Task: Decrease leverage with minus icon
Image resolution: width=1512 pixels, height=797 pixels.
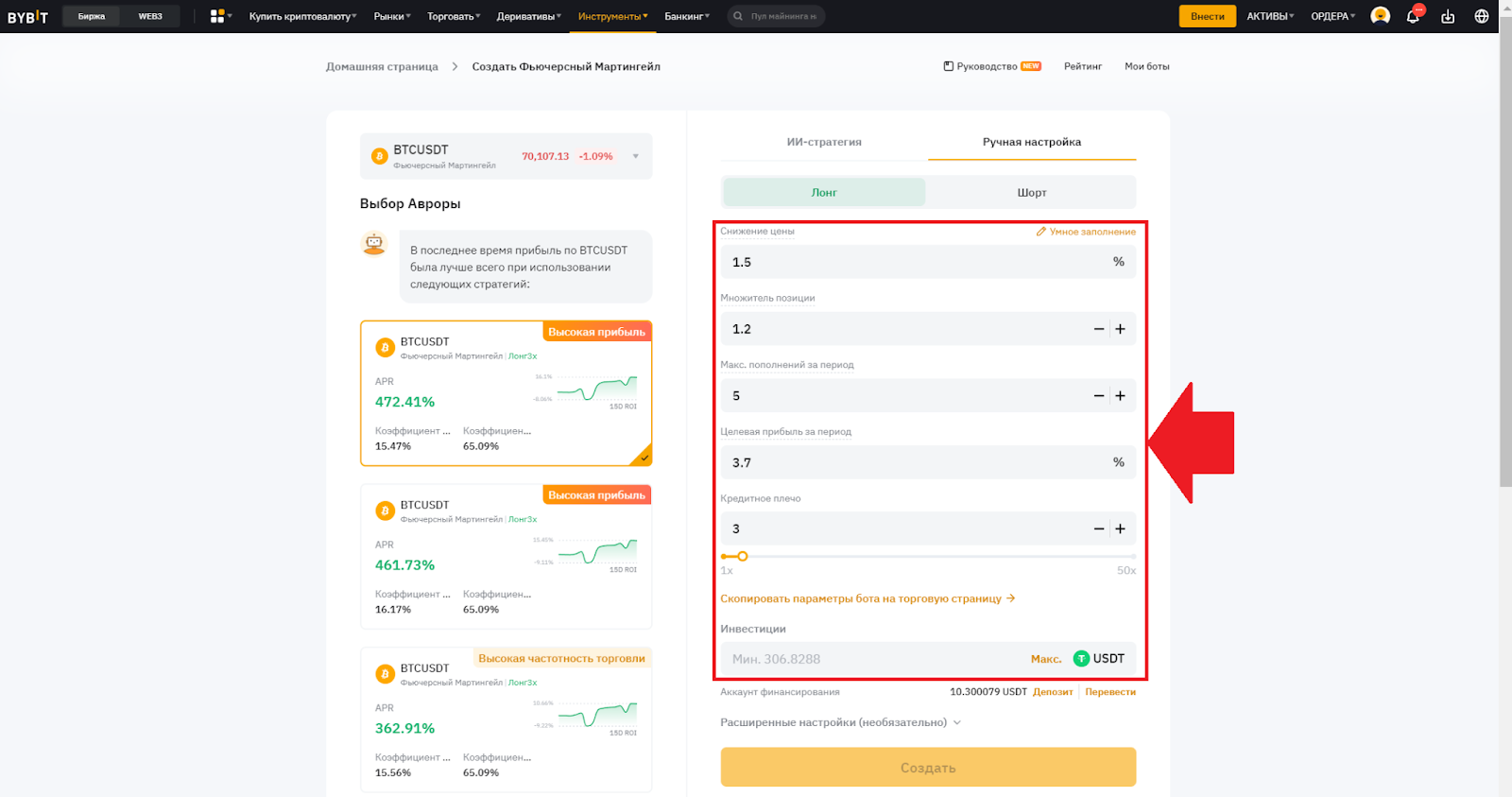Action: click(1098, 529)
